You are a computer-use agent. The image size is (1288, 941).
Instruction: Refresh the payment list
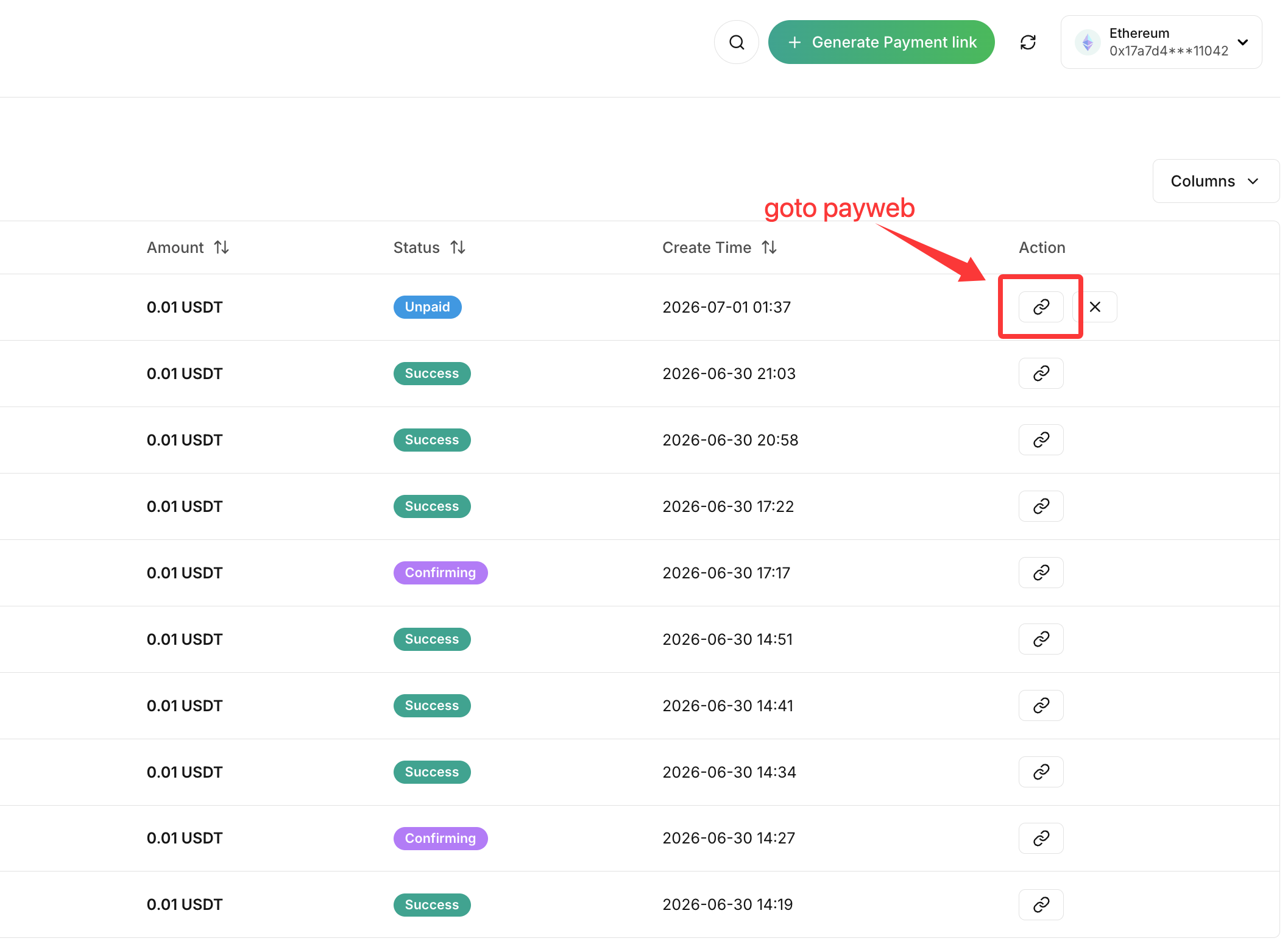1028,42
